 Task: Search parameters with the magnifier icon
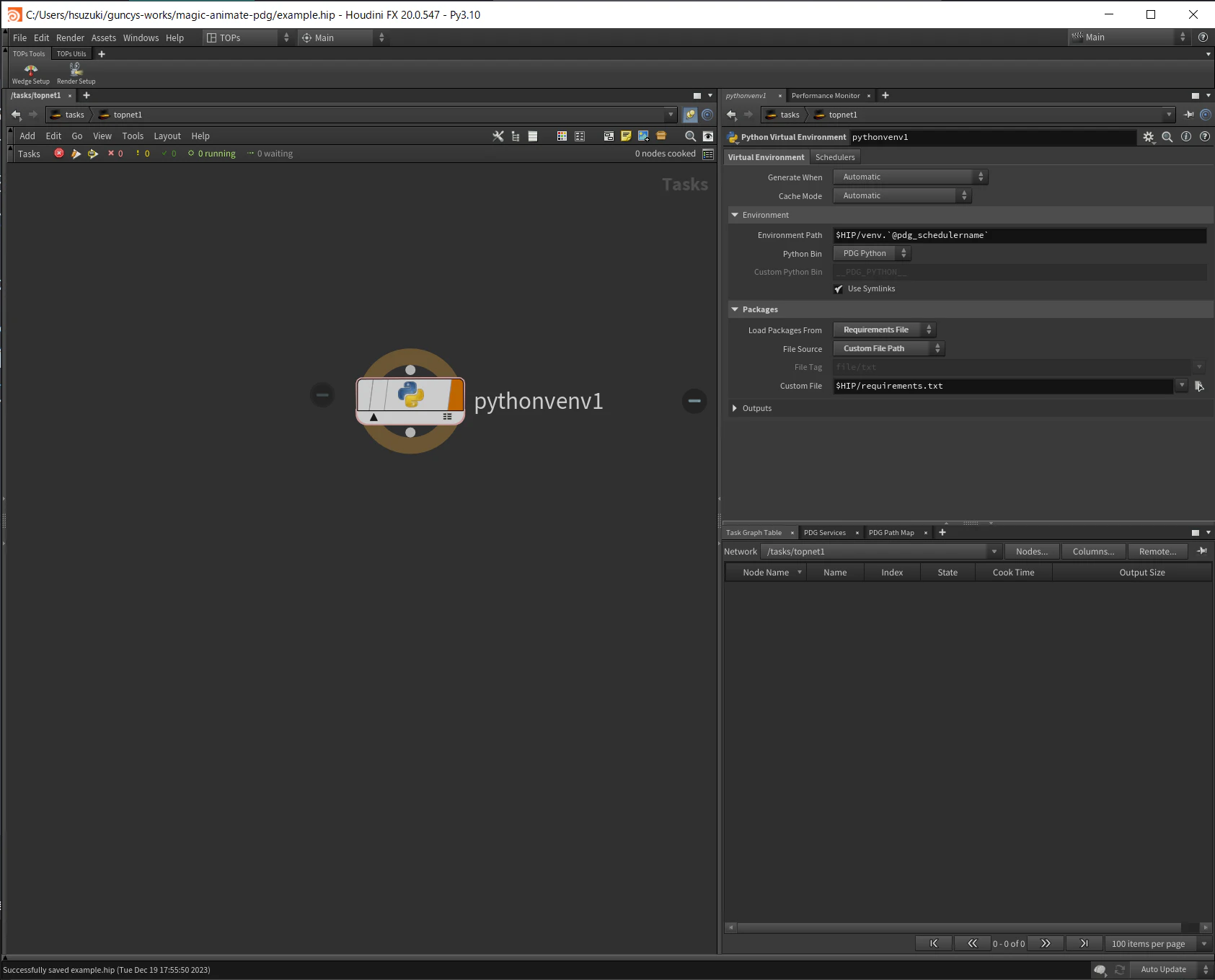[x=1167, y=137]
